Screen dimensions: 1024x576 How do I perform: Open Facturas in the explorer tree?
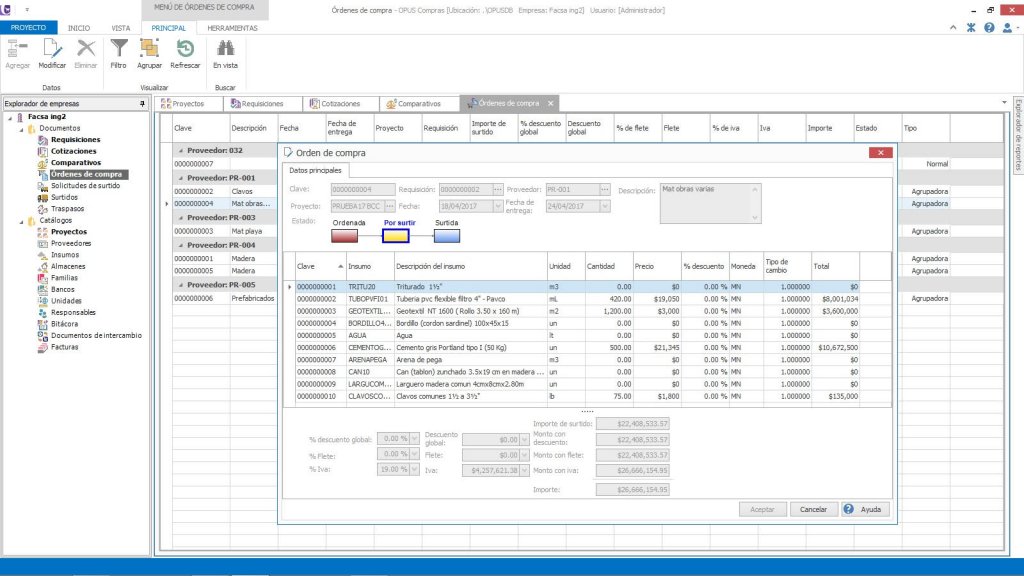coord(64,347)
